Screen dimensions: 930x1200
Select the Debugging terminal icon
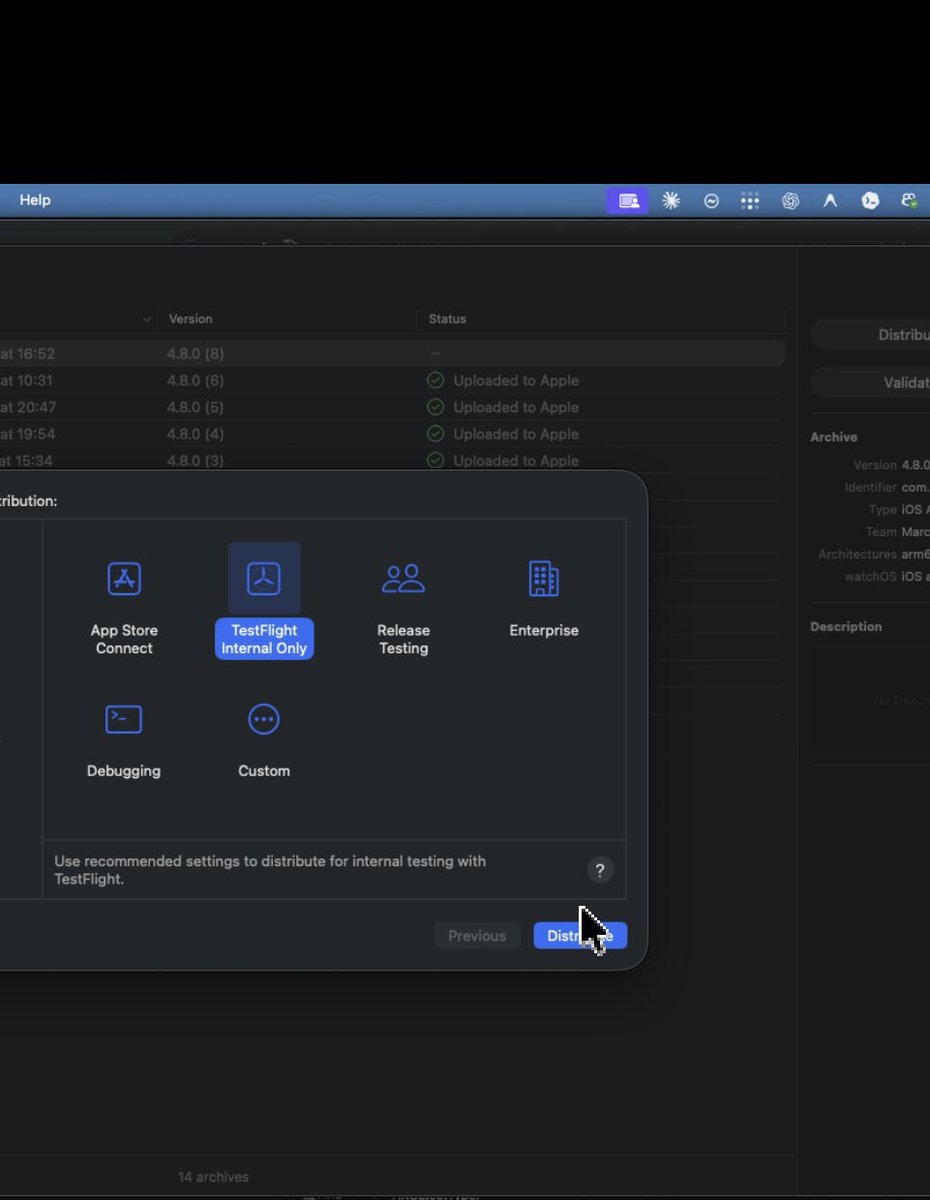(124, 719)
